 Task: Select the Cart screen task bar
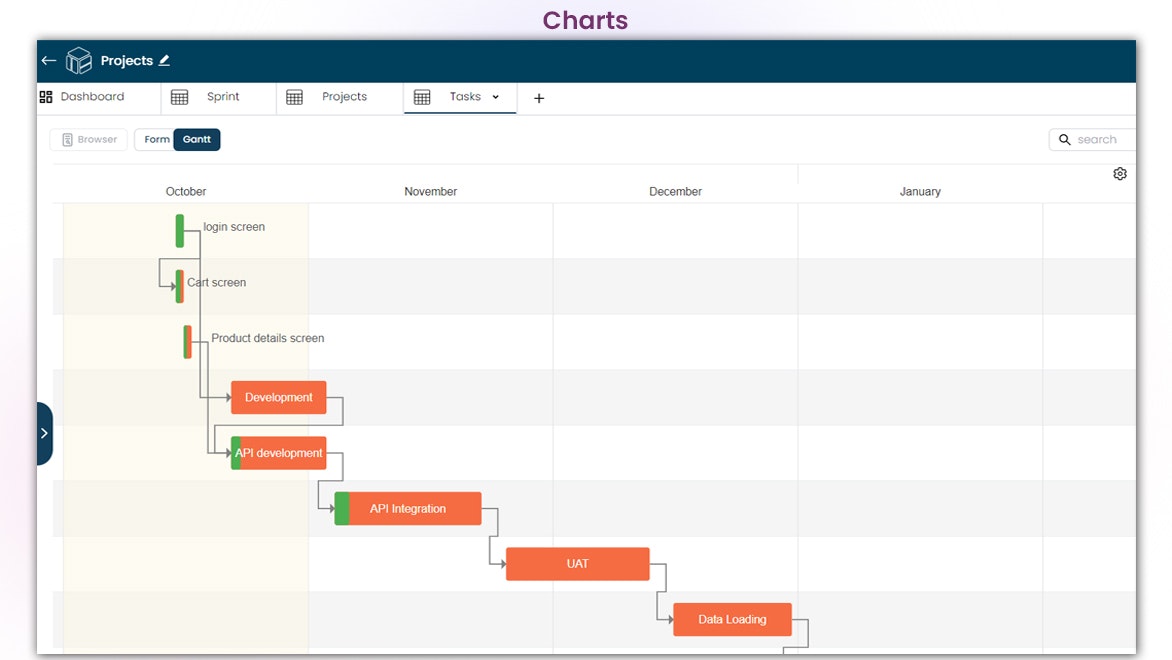click(179, 286)
